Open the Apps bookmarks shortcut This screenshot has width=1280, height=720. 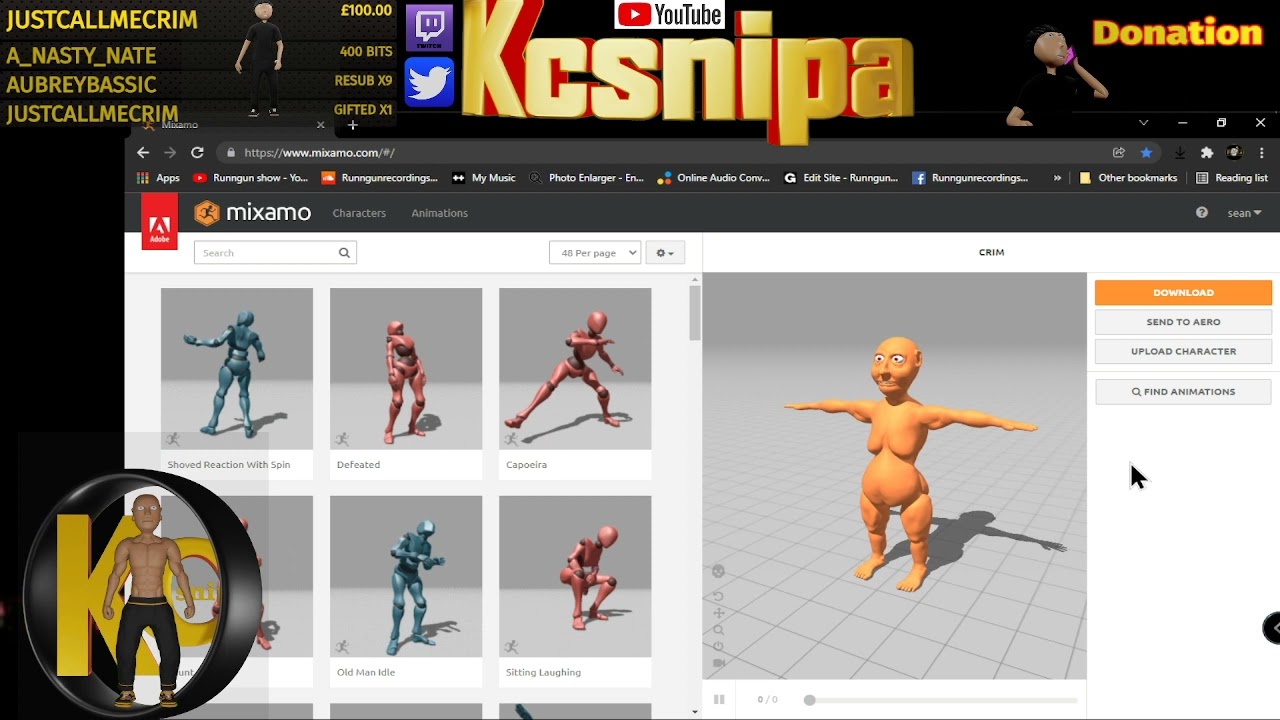pyautogui.click(x=158, y=178)
